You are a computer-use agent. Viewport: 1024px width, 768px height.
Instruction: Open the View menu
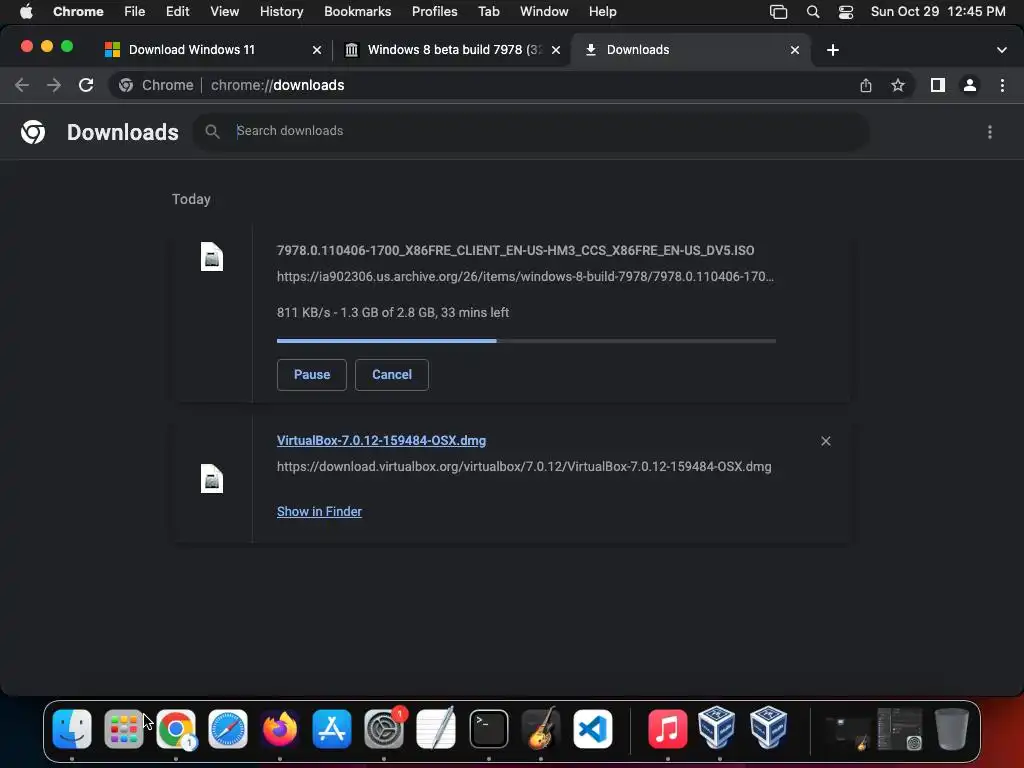224,11
